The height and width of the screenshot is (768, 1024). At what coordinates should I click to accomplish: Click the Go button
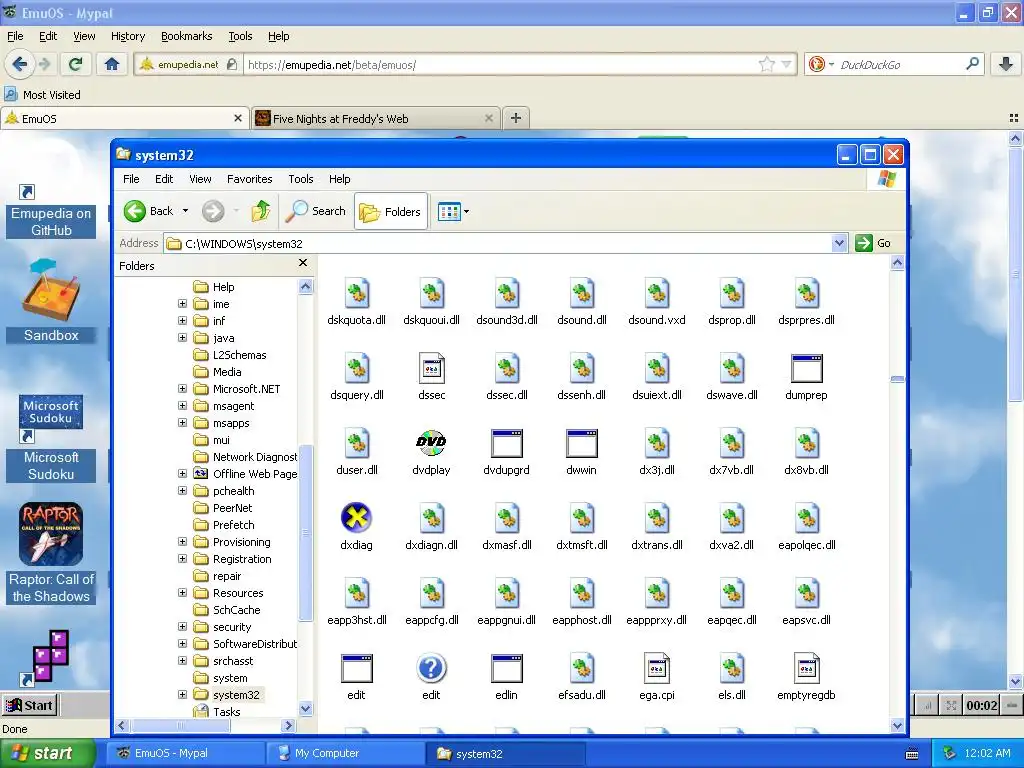pyautogui.click(x=874, y=243)
